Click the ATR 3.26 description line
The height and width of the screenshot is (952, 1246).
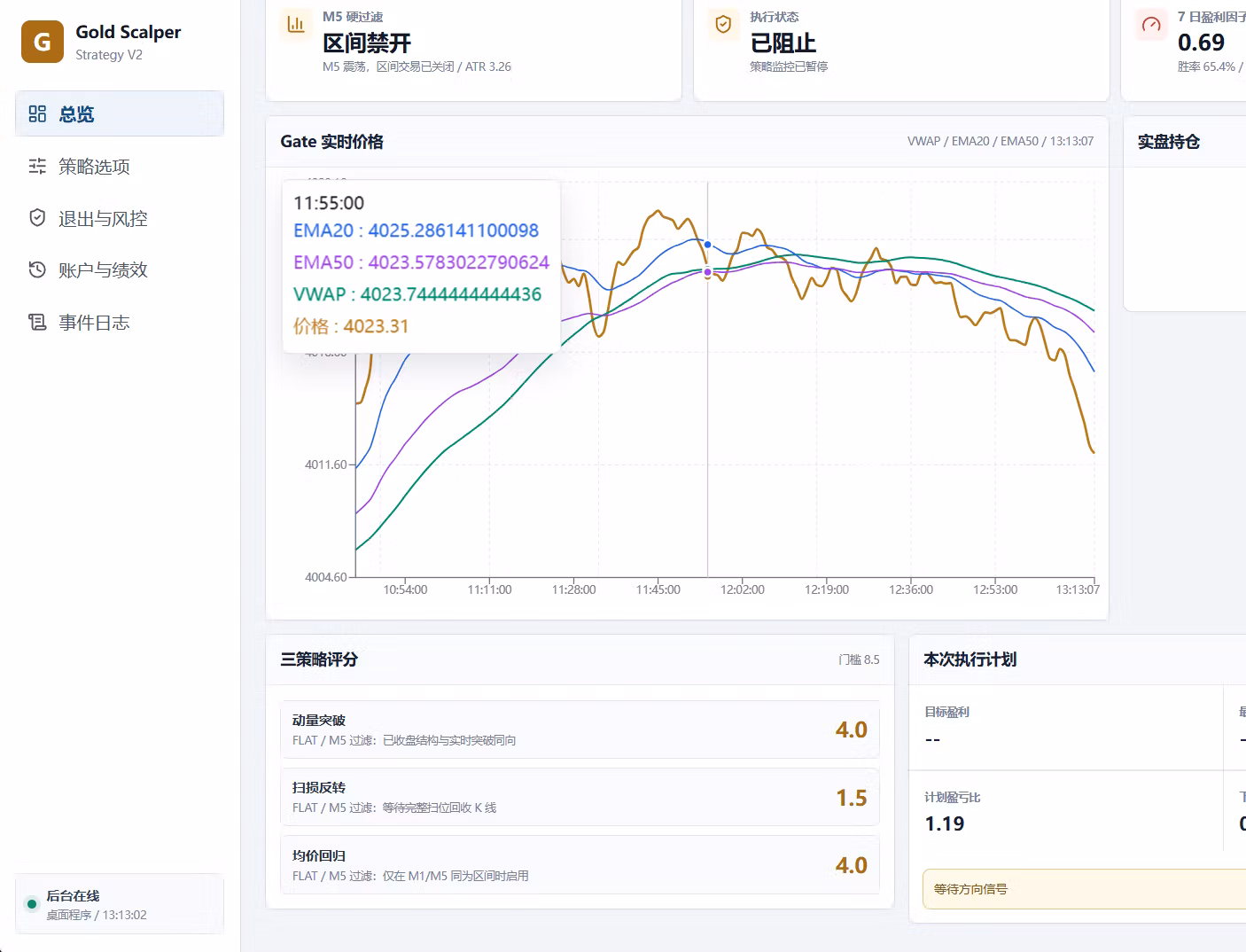[x=417, y=66]
